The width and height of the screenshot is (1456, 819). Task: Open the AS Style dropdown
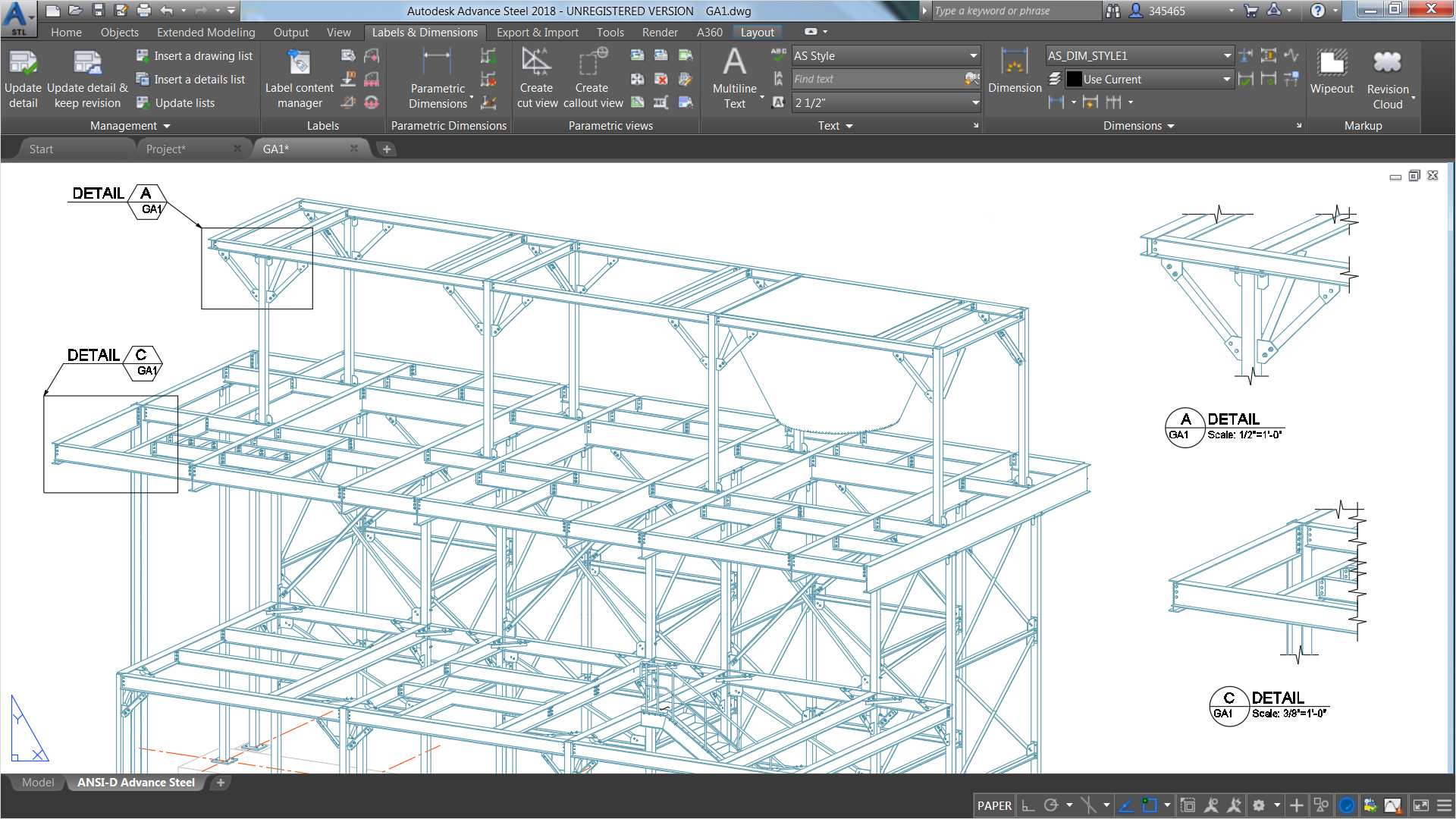coord(973,55)
